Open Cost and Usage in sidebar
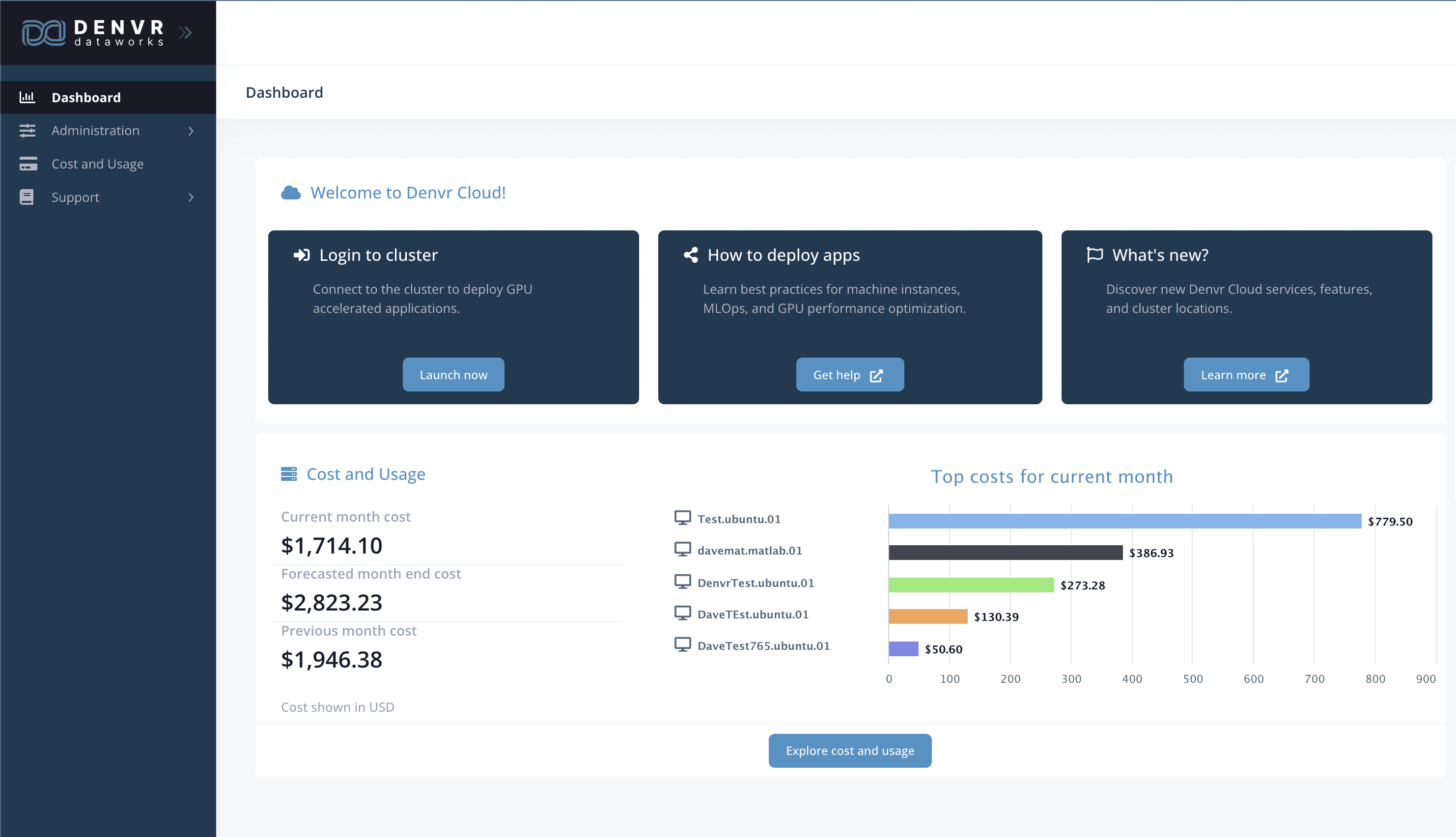 coord(97,164)
